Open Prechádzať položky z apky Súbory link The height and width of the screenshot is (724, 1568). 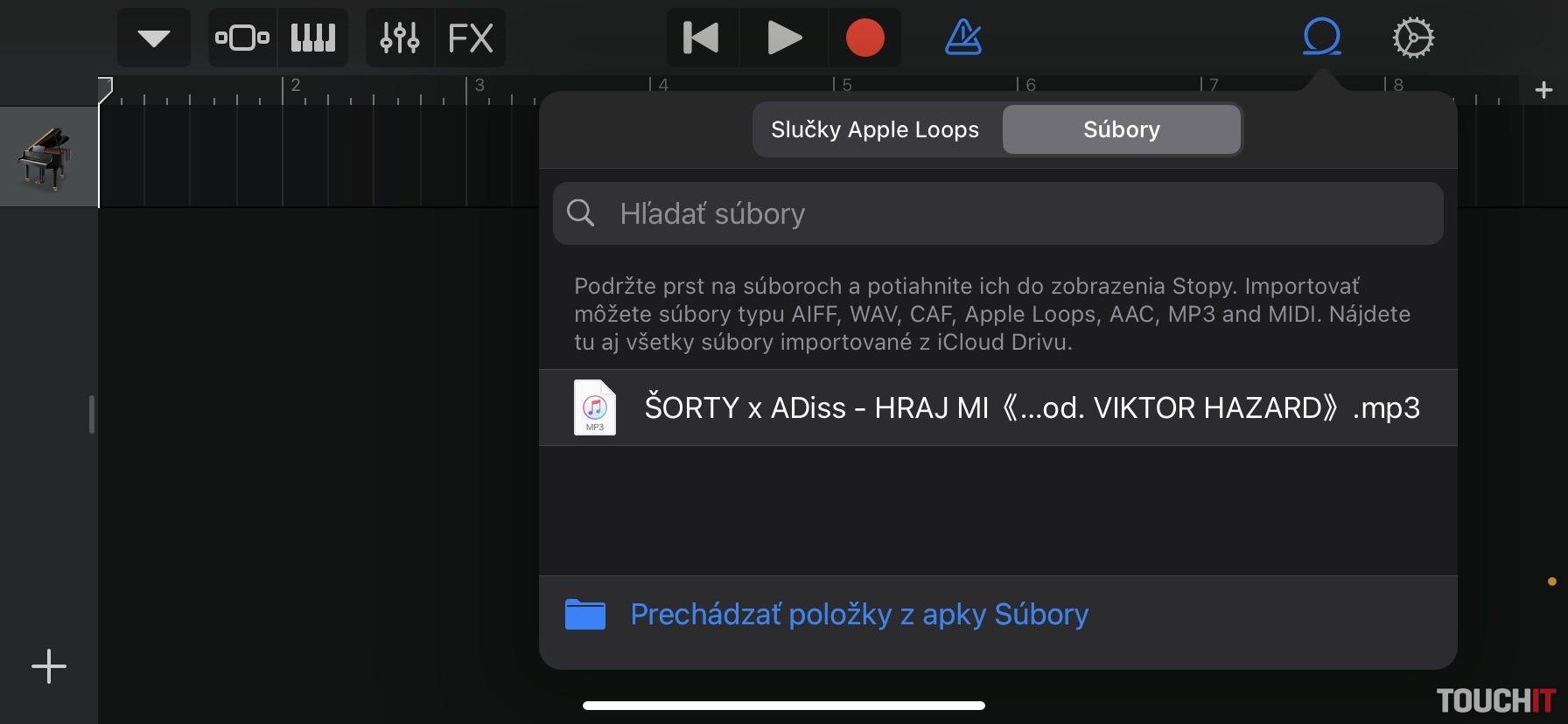[x=858, y=615]
